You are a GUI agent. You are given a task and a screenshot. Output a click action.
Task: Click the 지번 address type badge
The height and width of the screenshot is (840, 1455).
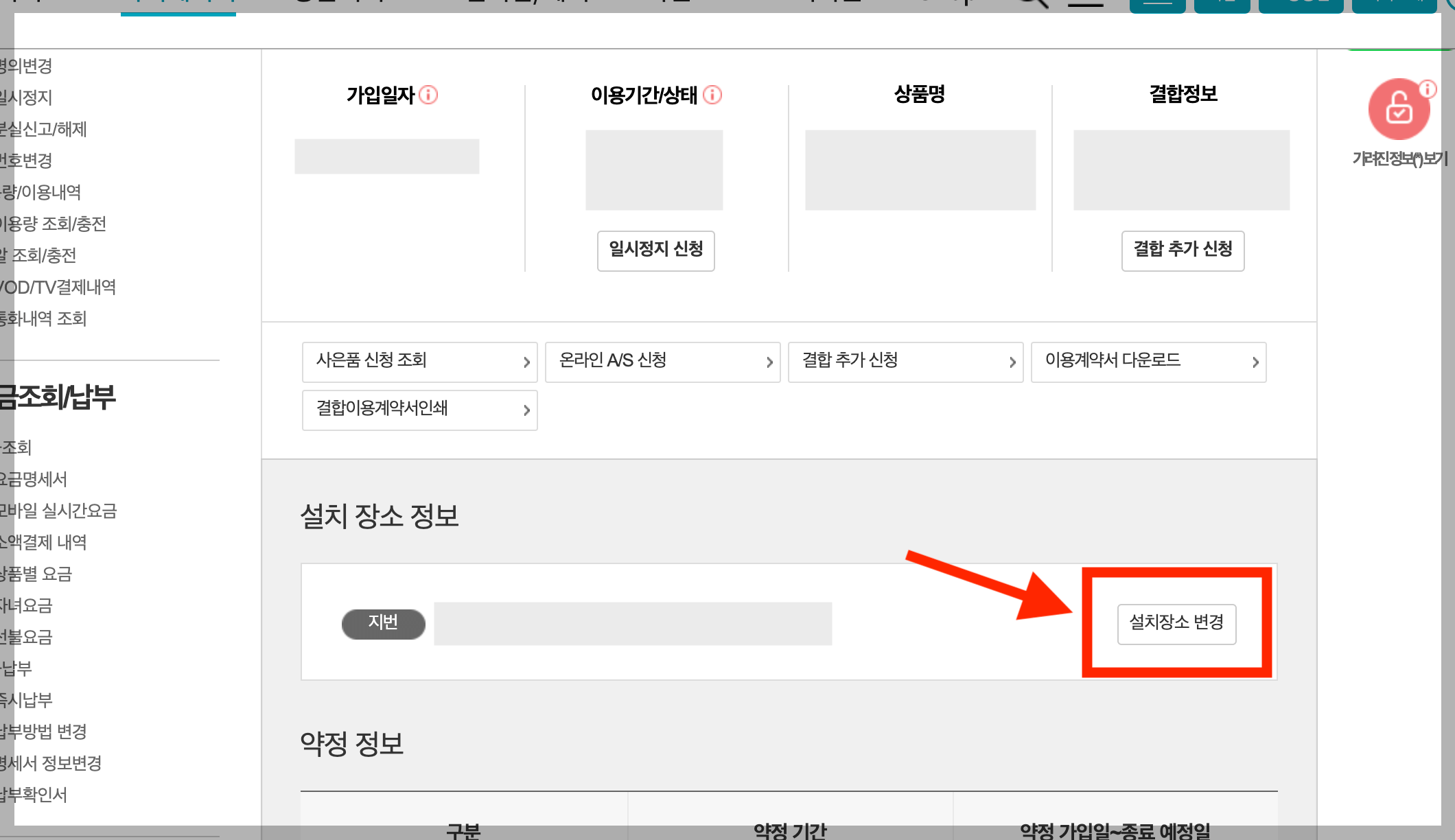[383, 623]
